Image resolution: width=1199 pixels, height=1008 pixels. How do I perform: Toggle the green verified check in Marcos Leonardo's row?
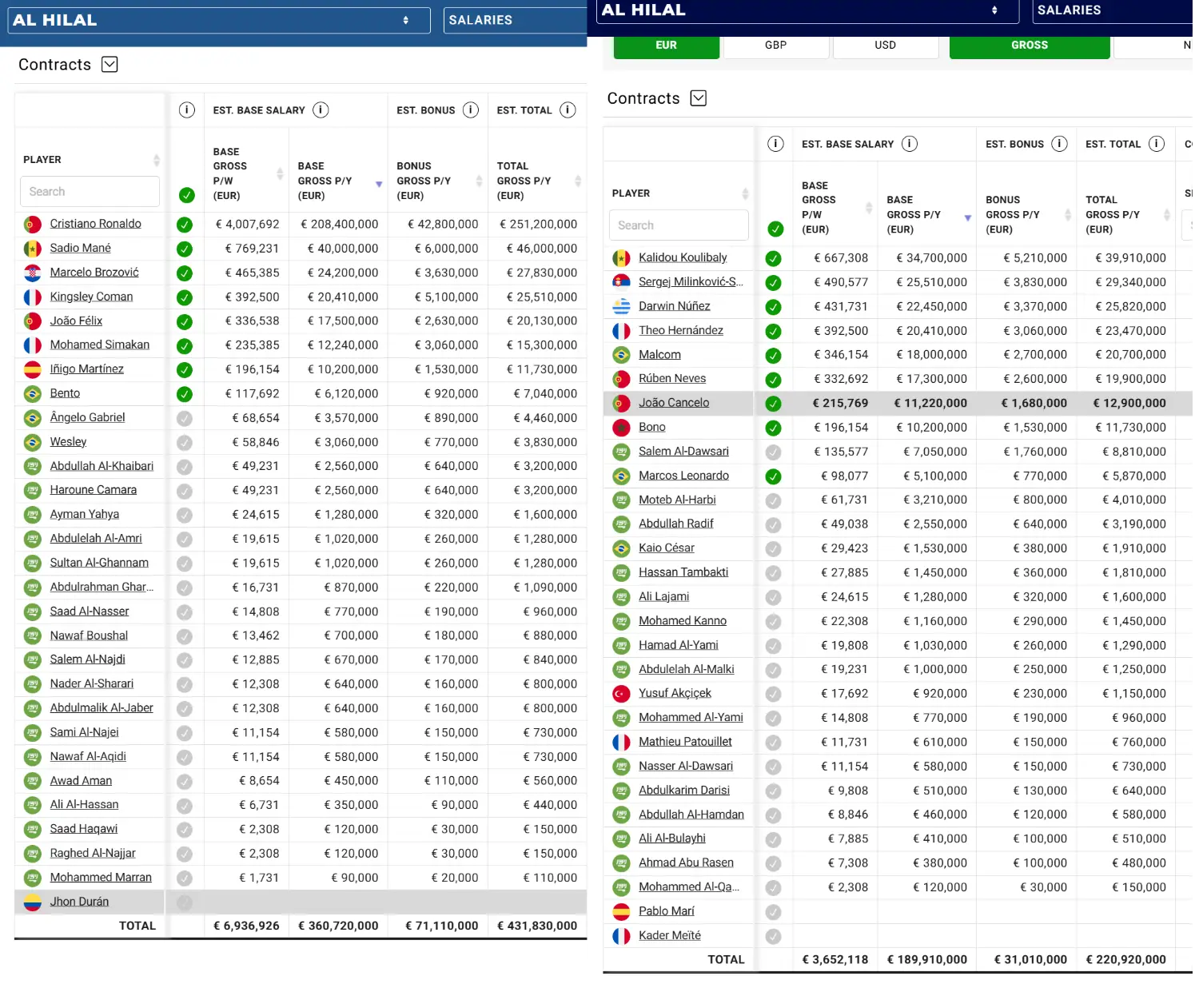(773, 476)
